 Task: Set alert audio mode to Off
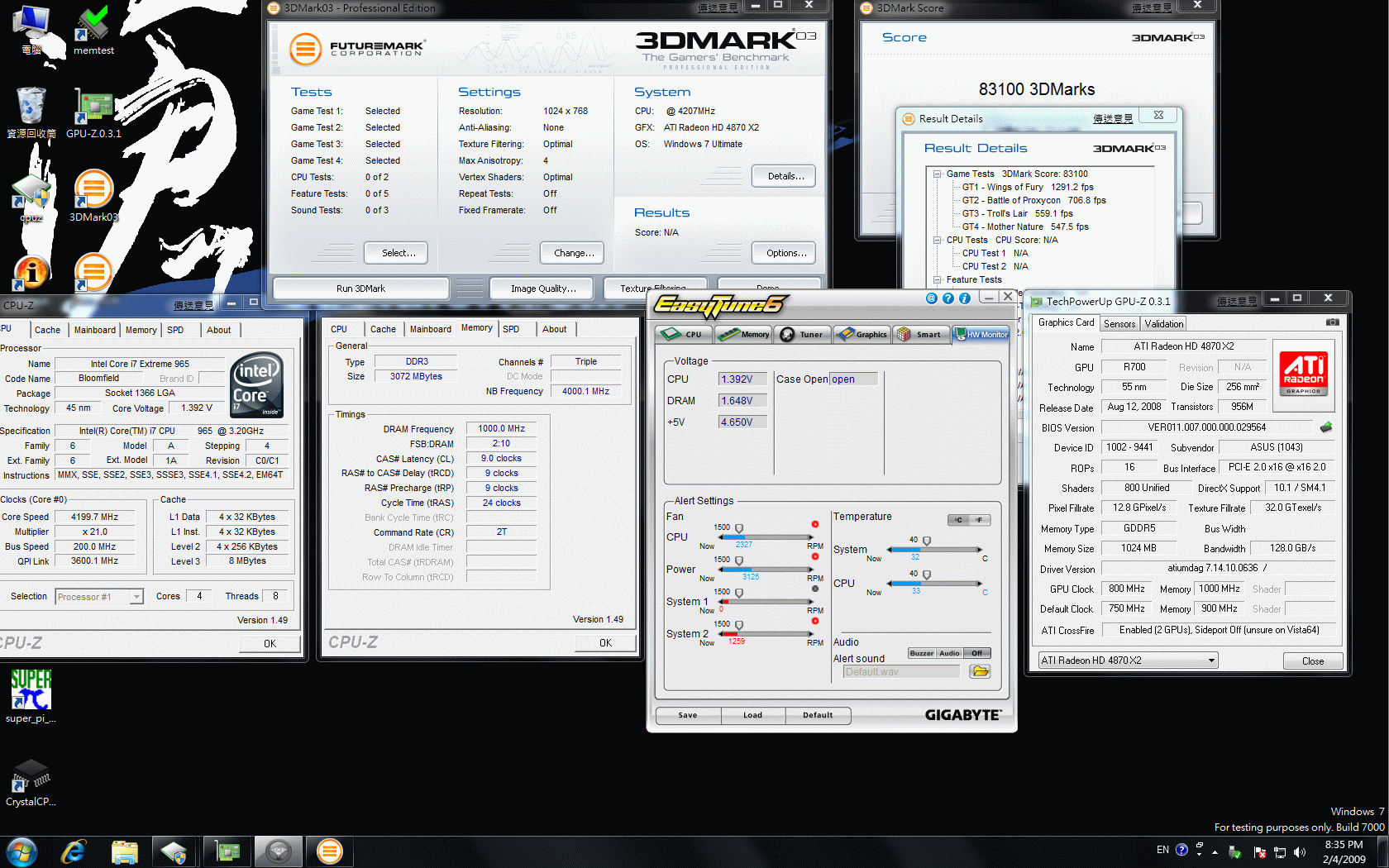(x=977, y=653)
